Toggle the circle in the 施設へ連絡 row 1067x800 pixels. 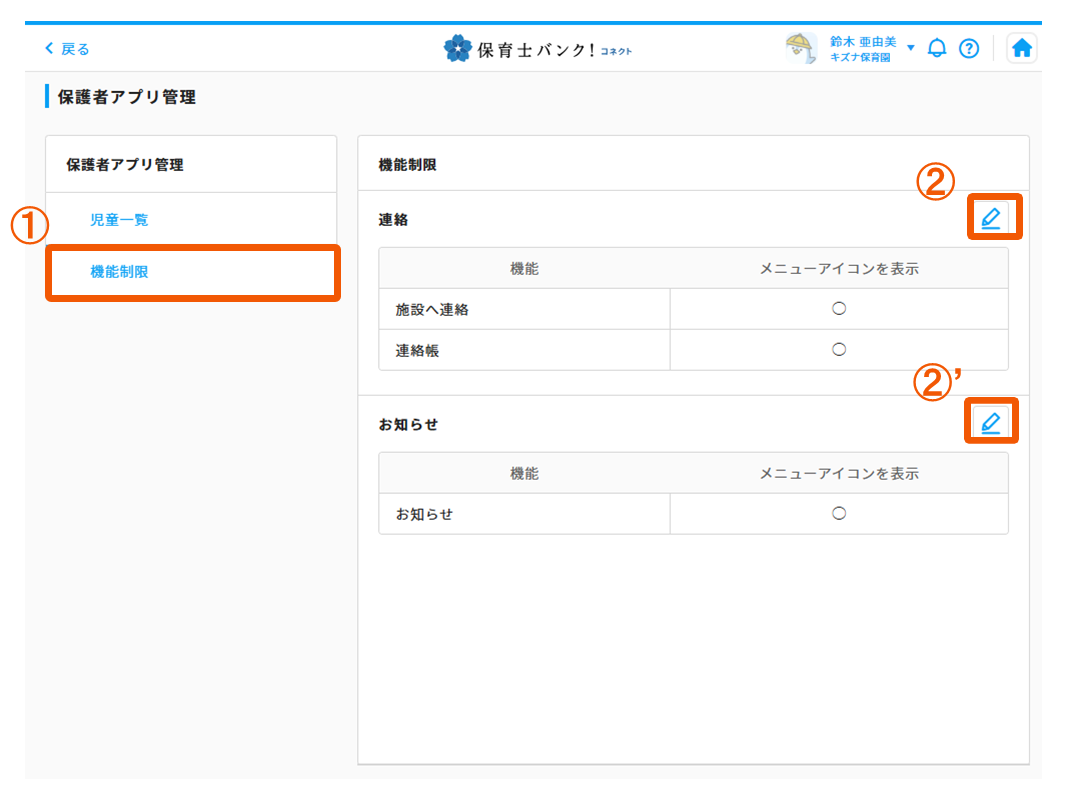coord(839,309)
